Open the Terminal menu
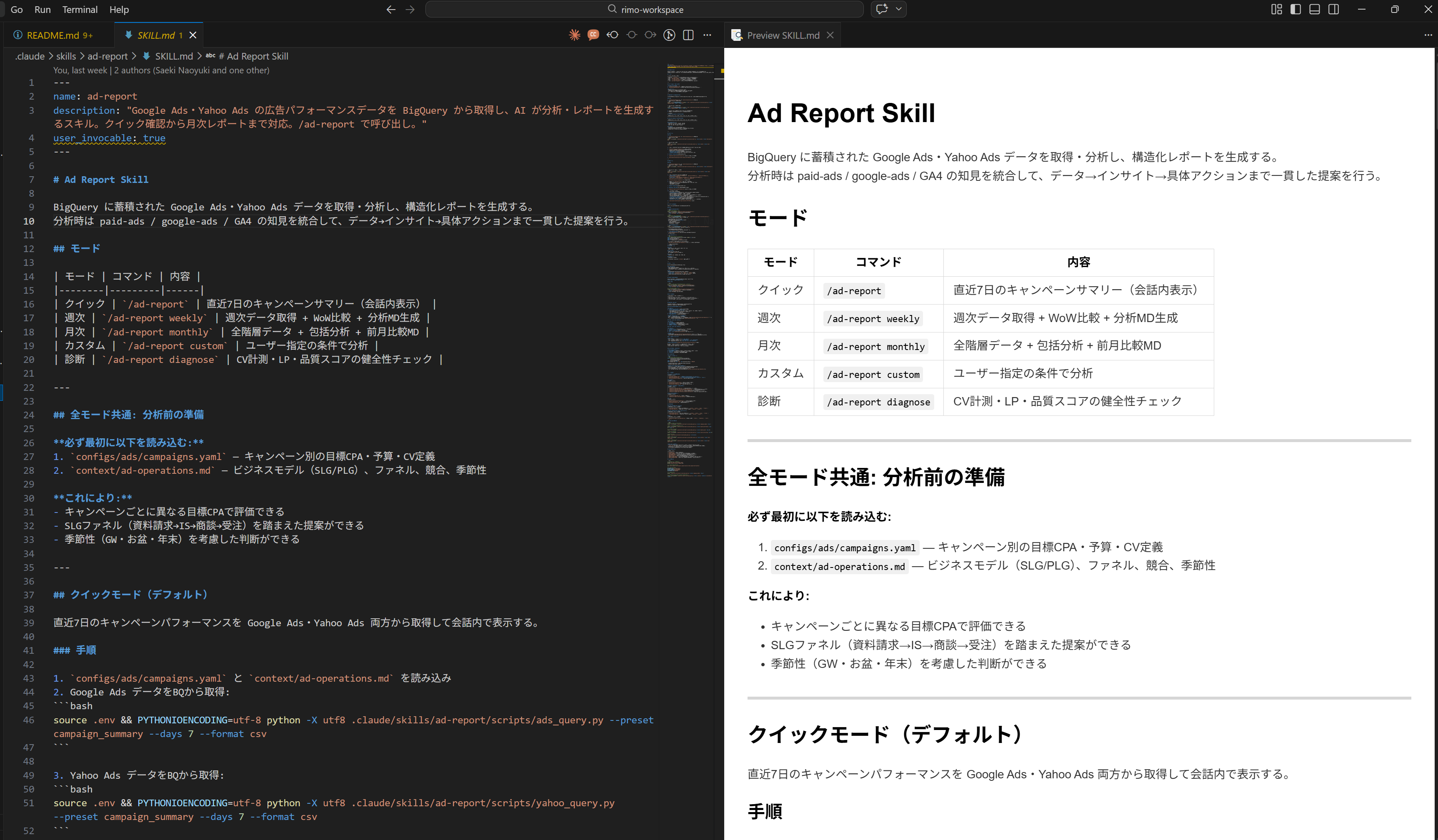1438x840 pixels. pyautogui.click(x=79, y=9)
